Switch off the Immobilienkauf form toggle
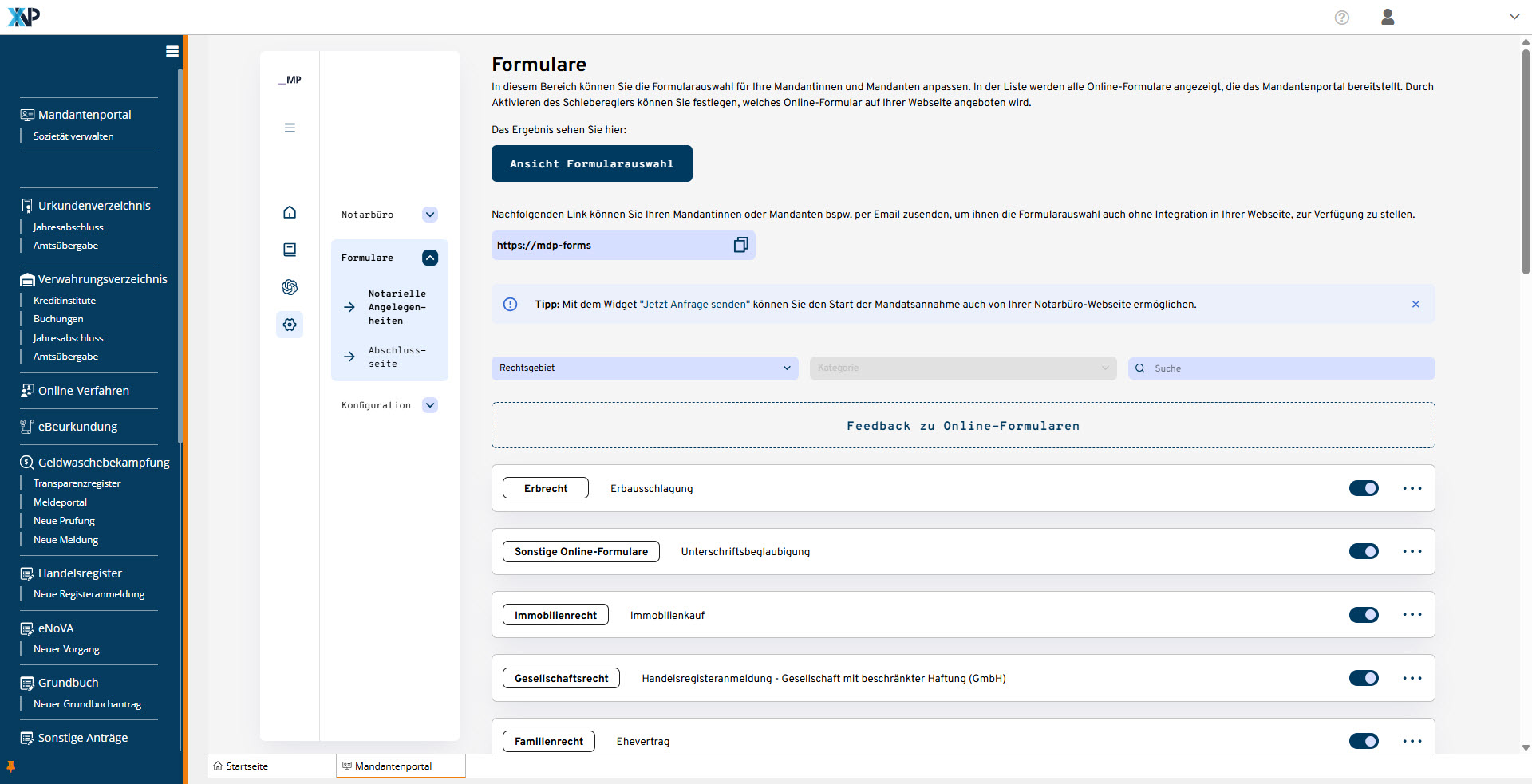The width and height of the screenshot is (1532, 784). point(1364,615)
